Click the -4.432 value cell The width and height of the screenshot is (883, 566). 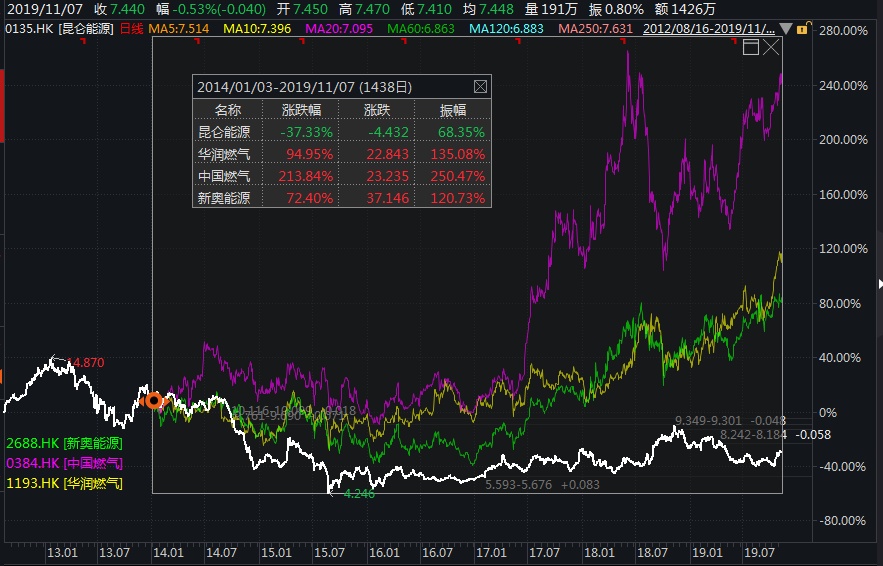(x=389, y=132)
